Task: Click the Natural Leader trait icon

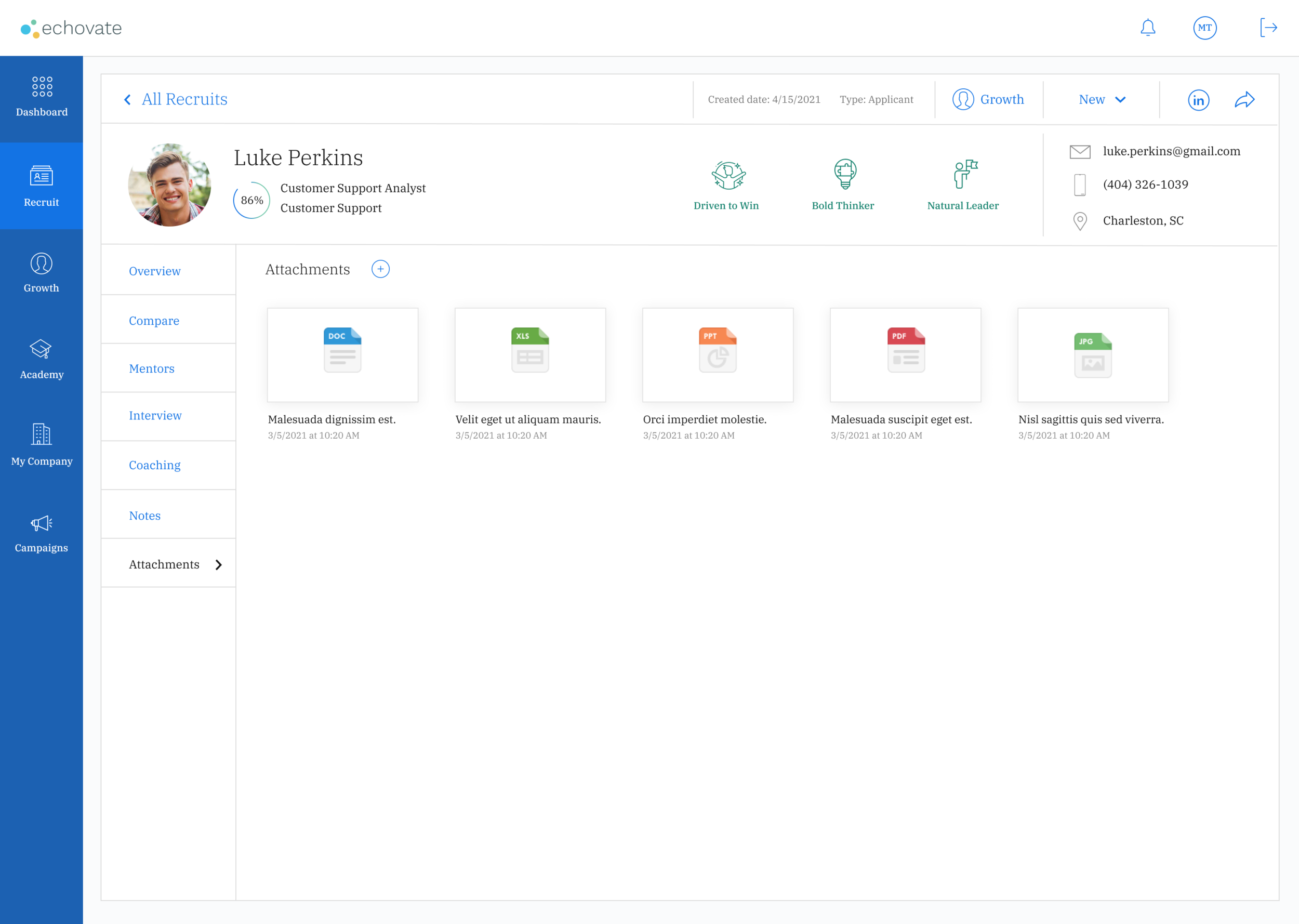Action: (x=965, y=174)
